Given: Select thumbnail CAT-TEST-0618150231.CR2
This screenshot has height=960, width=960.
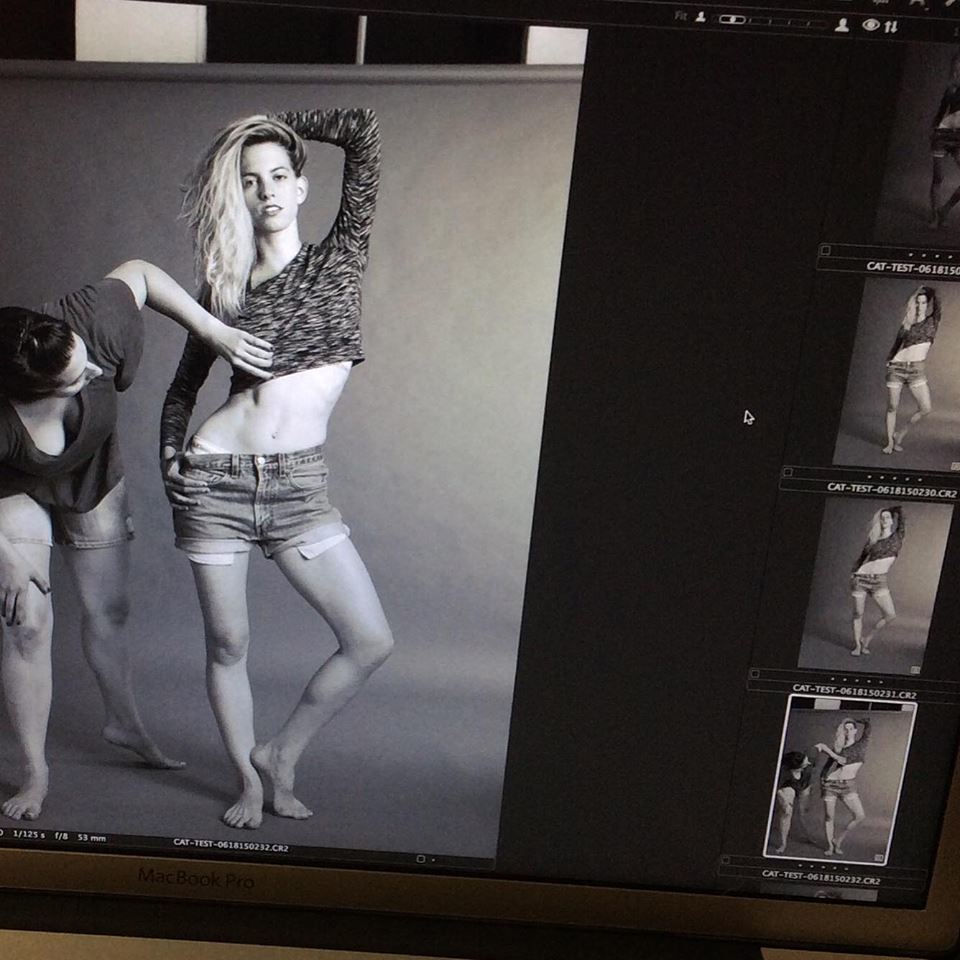Looking at the screenshot, I should pos(875,583).
